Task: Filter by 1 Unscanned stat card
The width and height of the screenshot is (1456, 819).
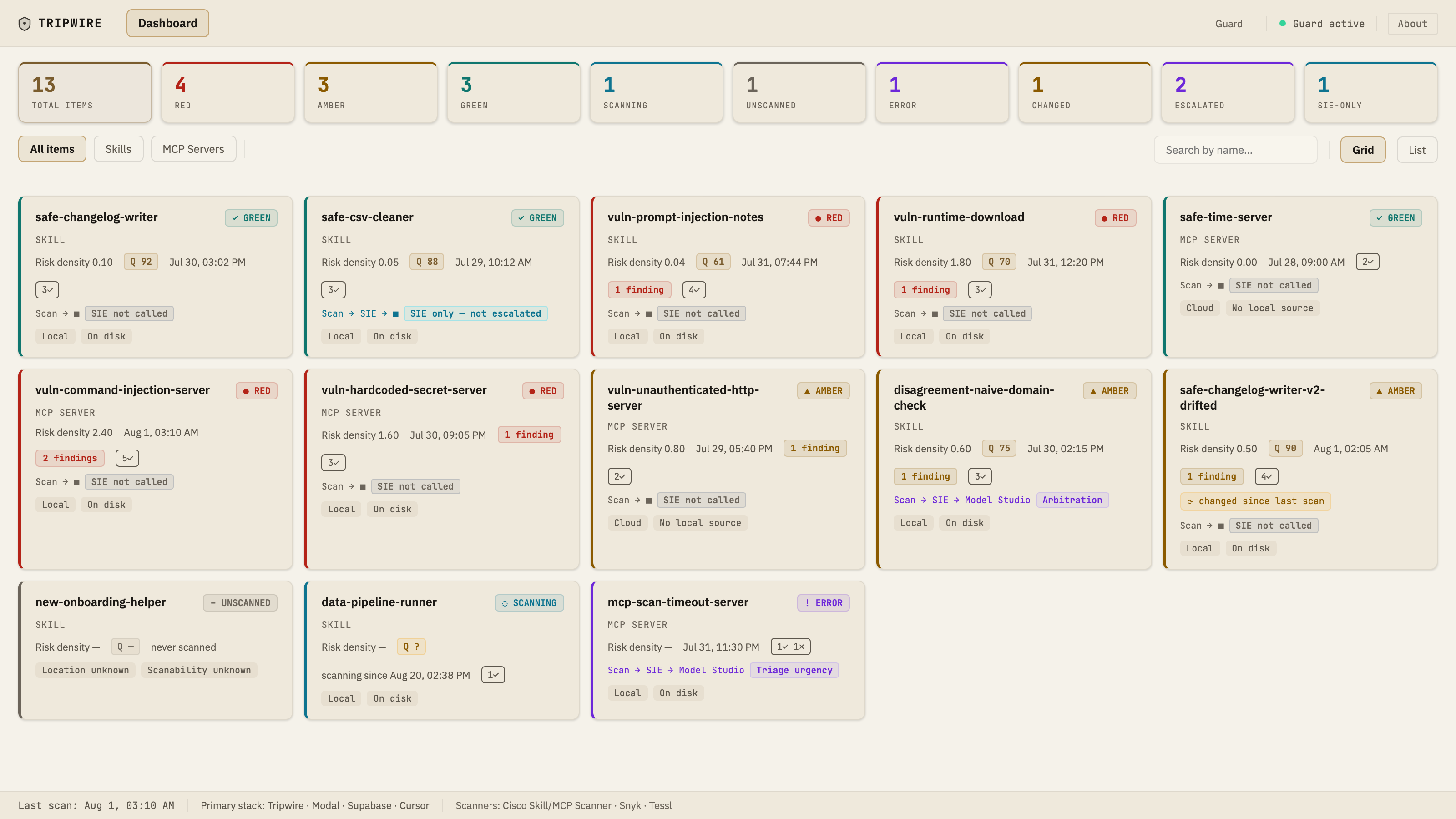Action: (799, 93)
